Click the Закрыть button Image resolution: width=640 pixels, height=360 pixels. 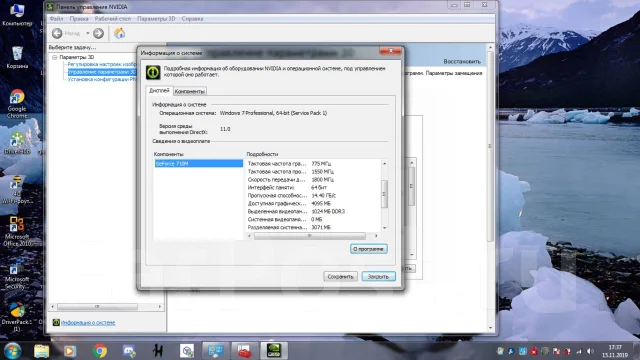coord(378,276)
